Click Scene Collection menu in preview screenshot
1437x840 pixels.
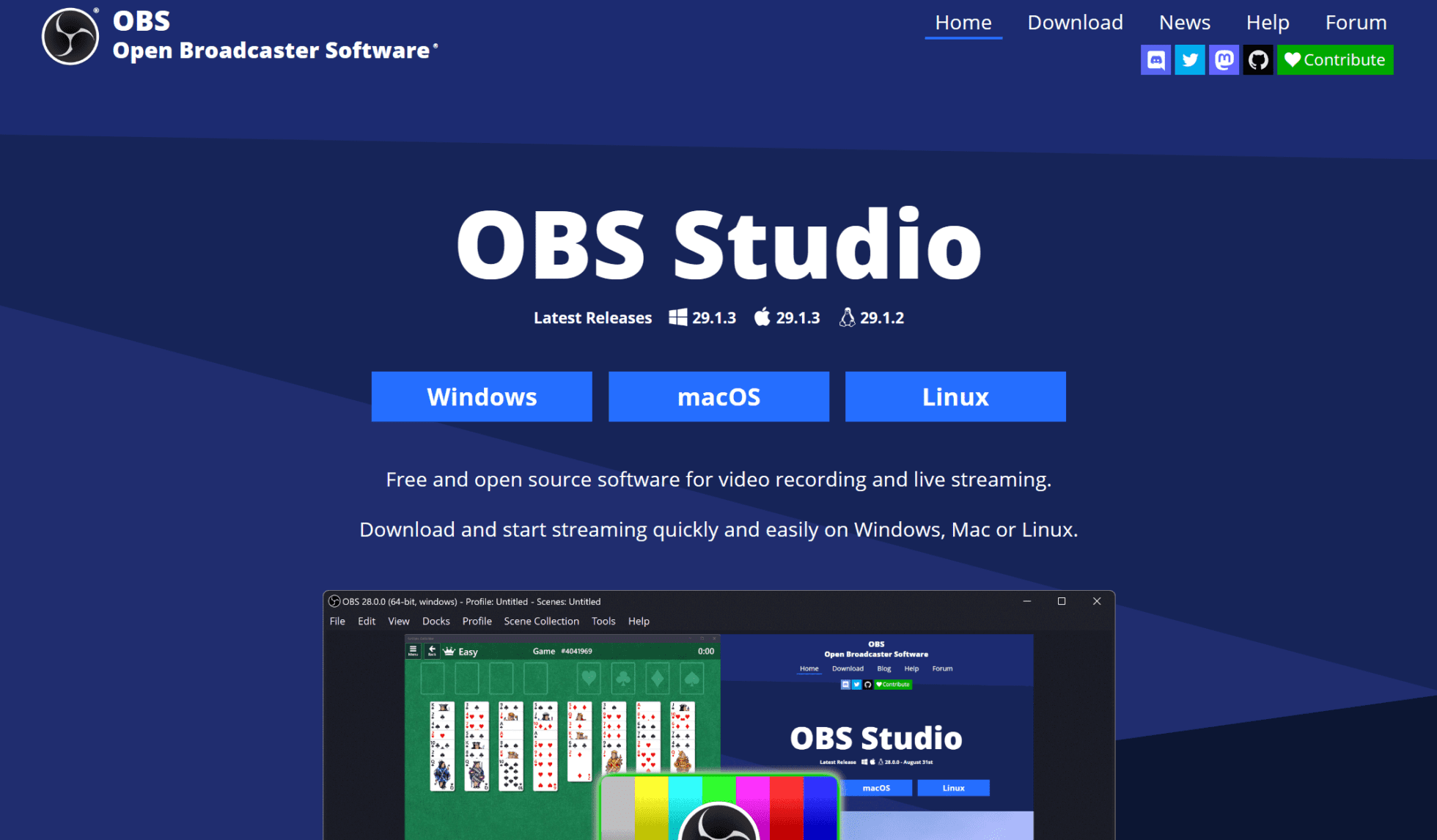541,621
